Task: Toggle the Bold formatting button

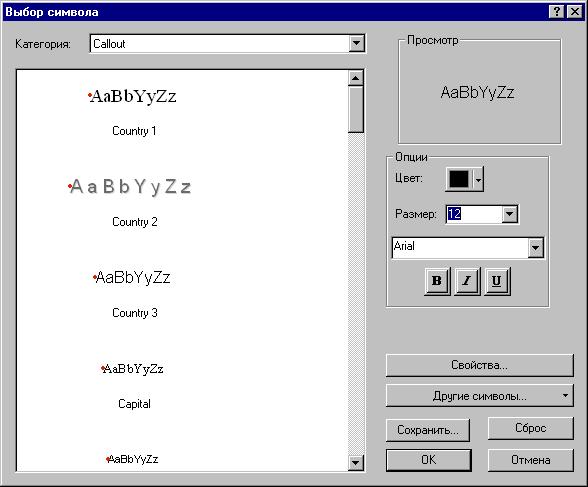Action: pyautogui.click(x=437, y=281)
